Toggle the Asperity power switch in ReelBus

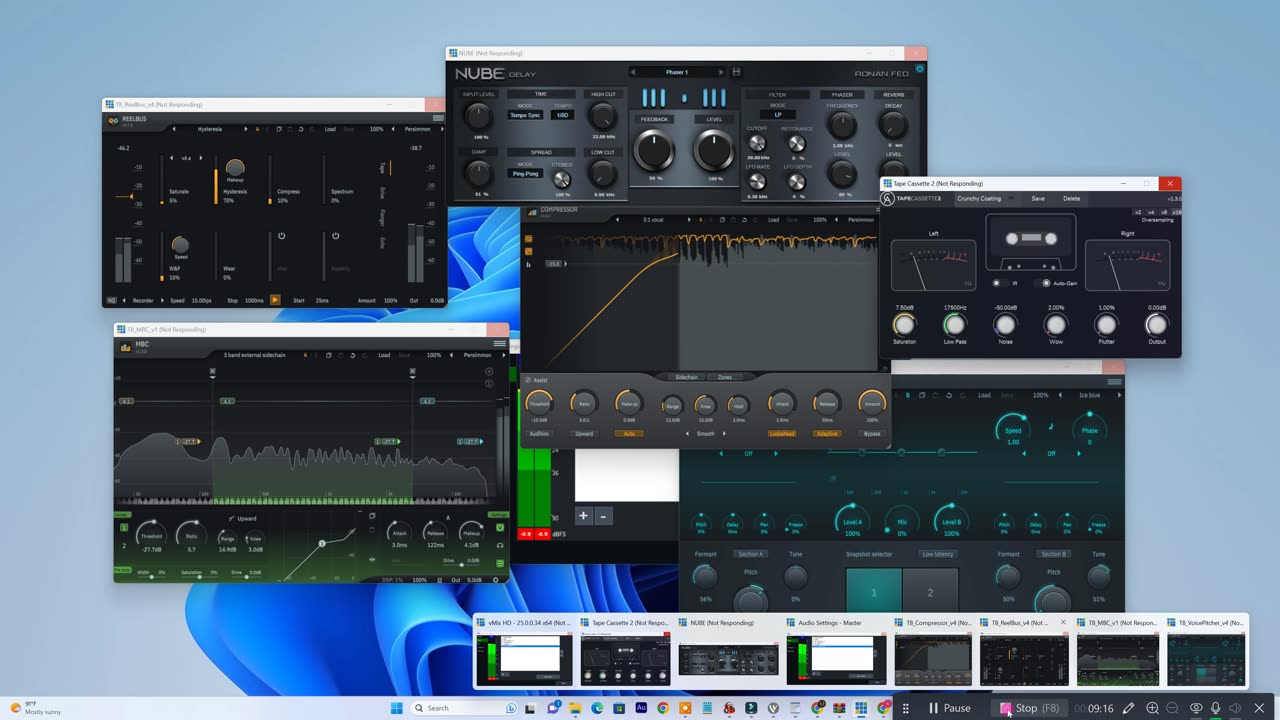pyautogui.click(x=335, y=236)
